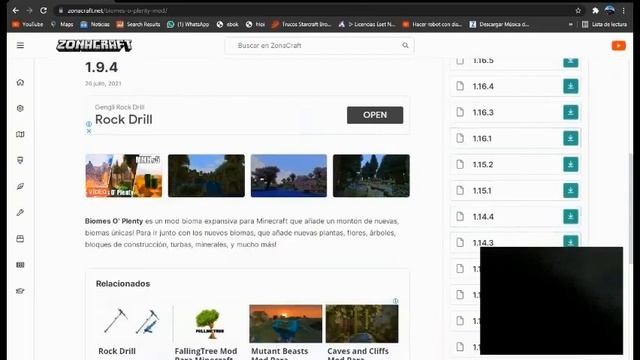Open the Descargar Música bookmark
This screenshot has height=360, width=640.
[x=499, y=24]
